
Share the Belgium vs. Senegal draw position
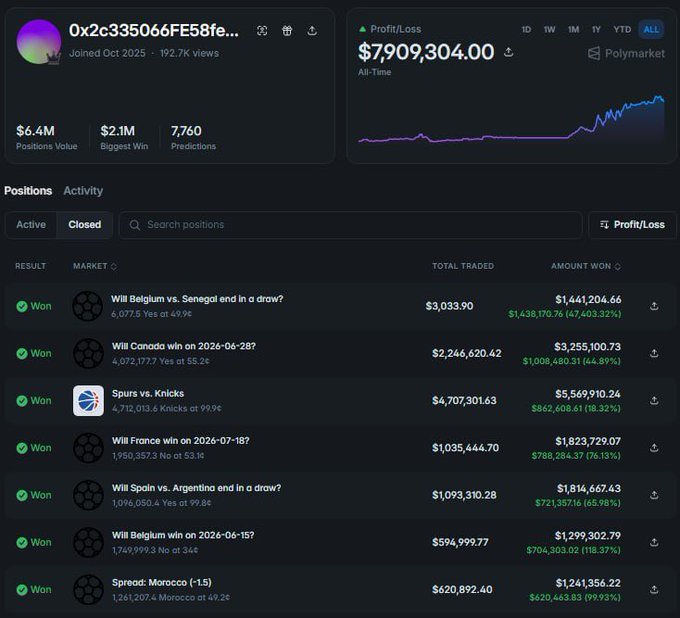[x=654, y=306]
